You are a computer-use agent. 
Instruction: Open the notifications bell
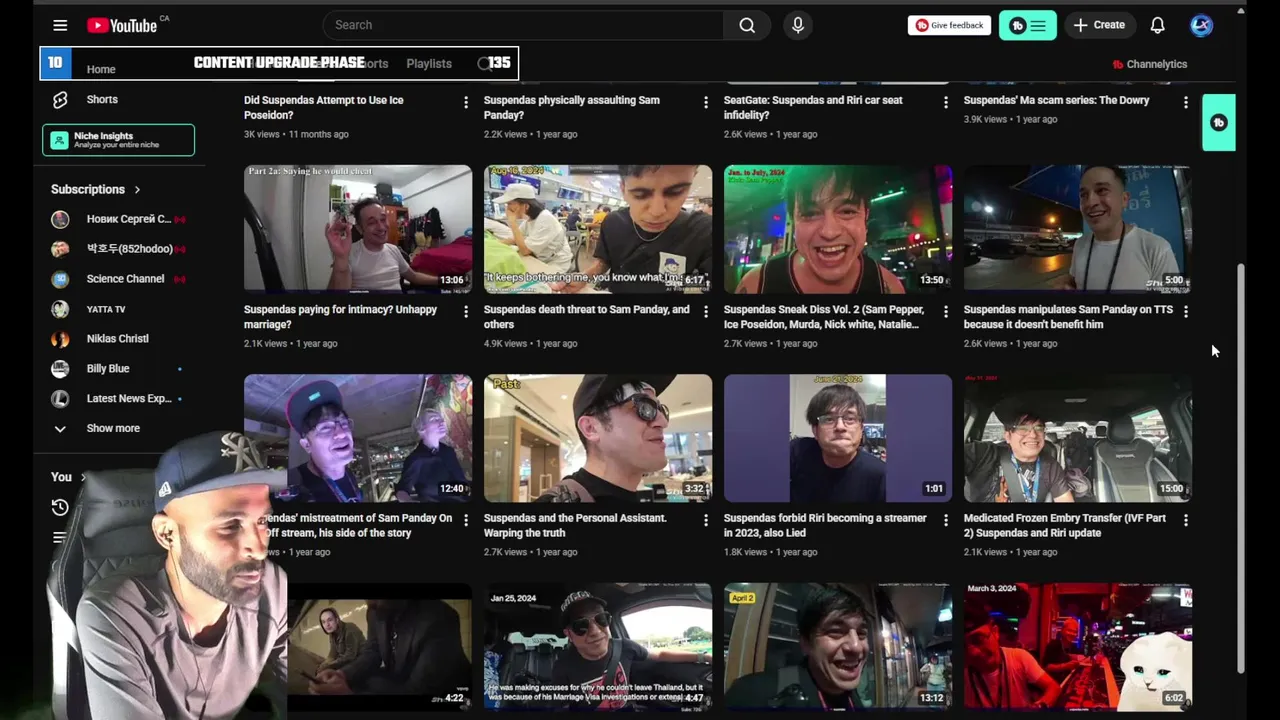tap(1157, 25)
